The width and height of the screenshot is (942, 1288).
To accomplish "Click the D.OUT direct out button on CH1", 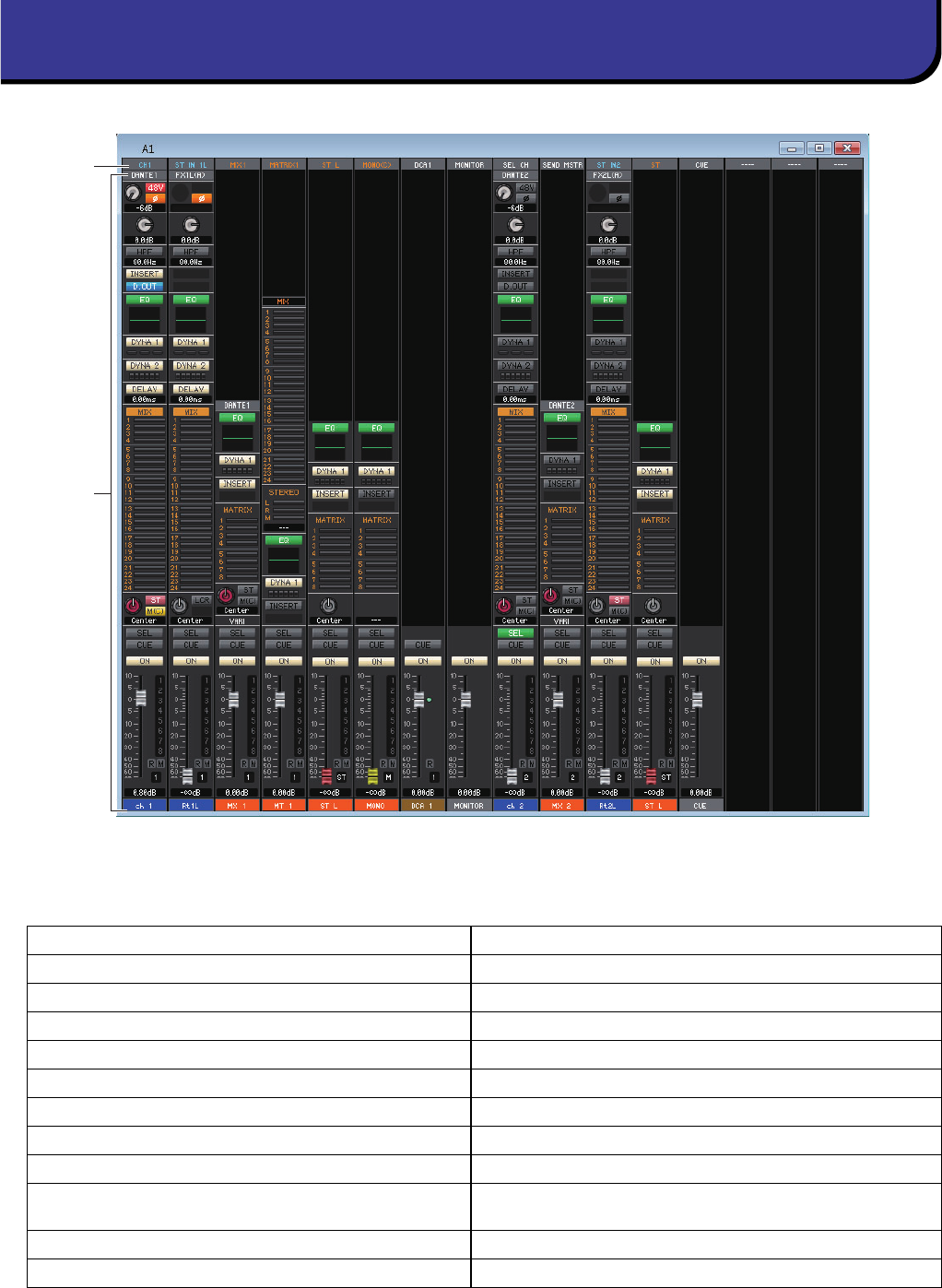I will click(x=145, y=287).
